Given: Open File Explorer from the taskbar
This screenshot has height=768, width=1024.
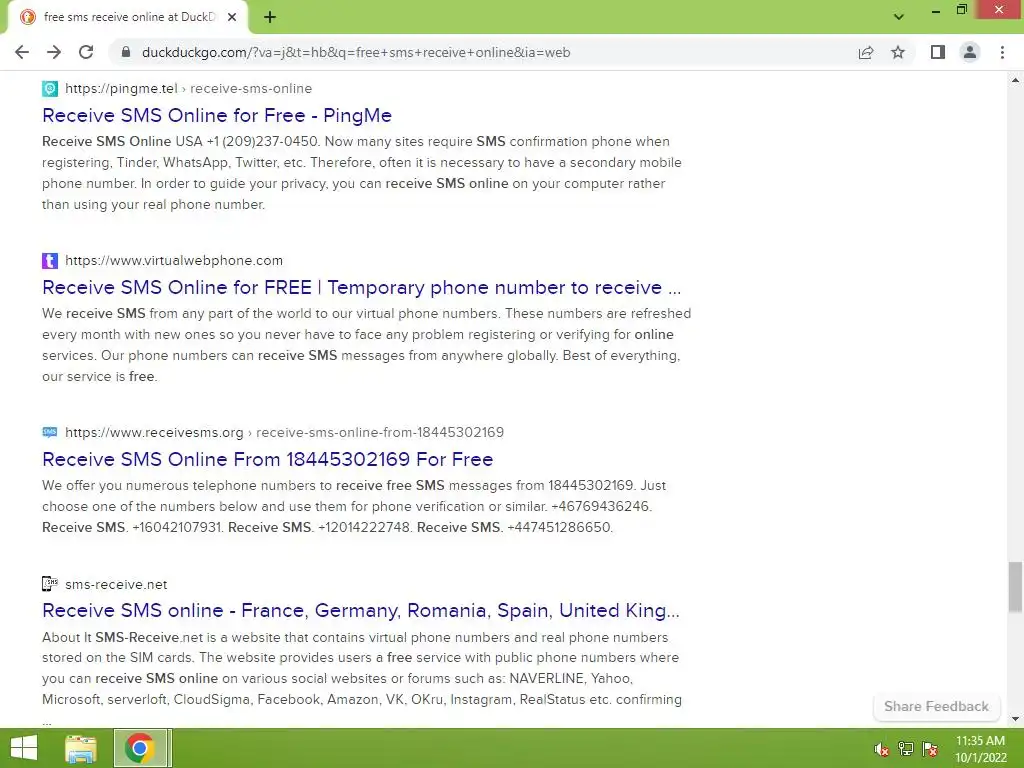Looking at the screenshot, I should (81, 748).
